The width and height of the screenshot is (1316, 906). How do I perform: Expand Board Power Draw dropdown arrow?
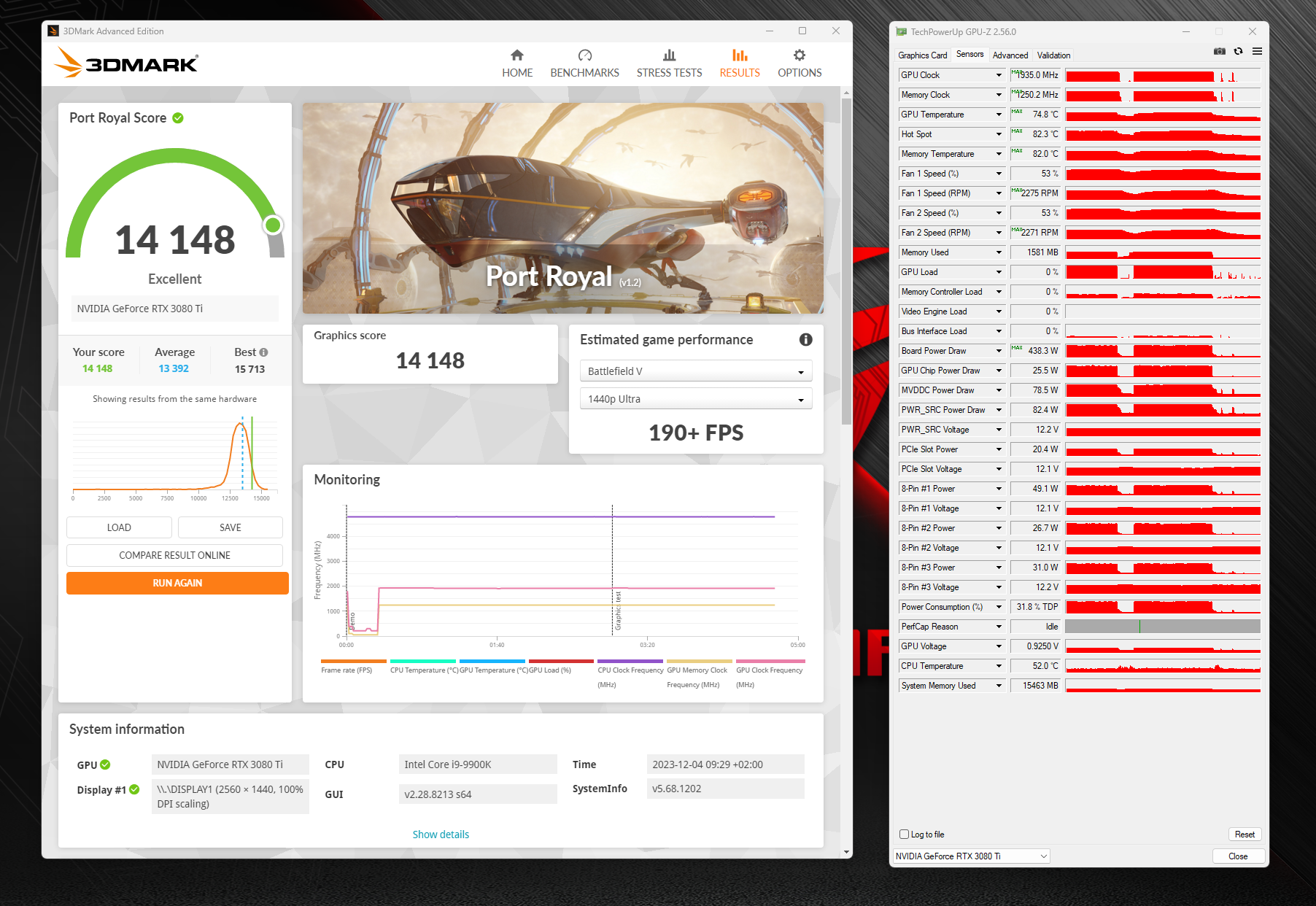[x=999, y=351]
